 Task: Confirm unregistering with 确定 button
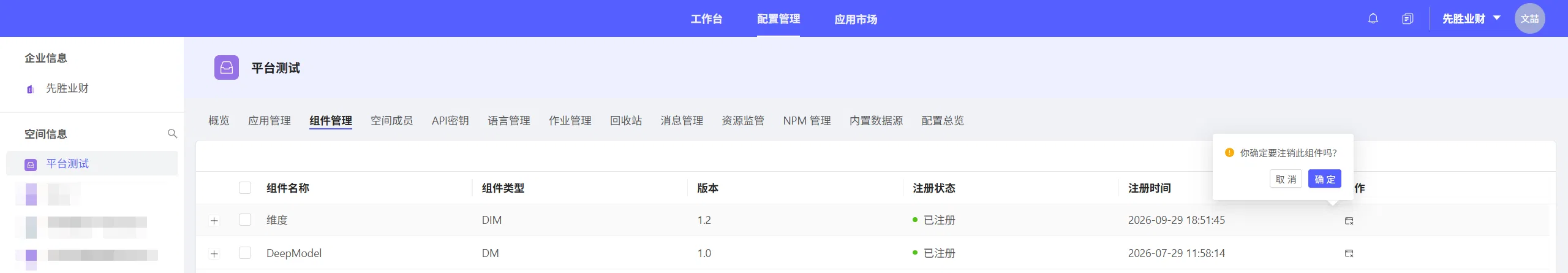coord(1325,179)
